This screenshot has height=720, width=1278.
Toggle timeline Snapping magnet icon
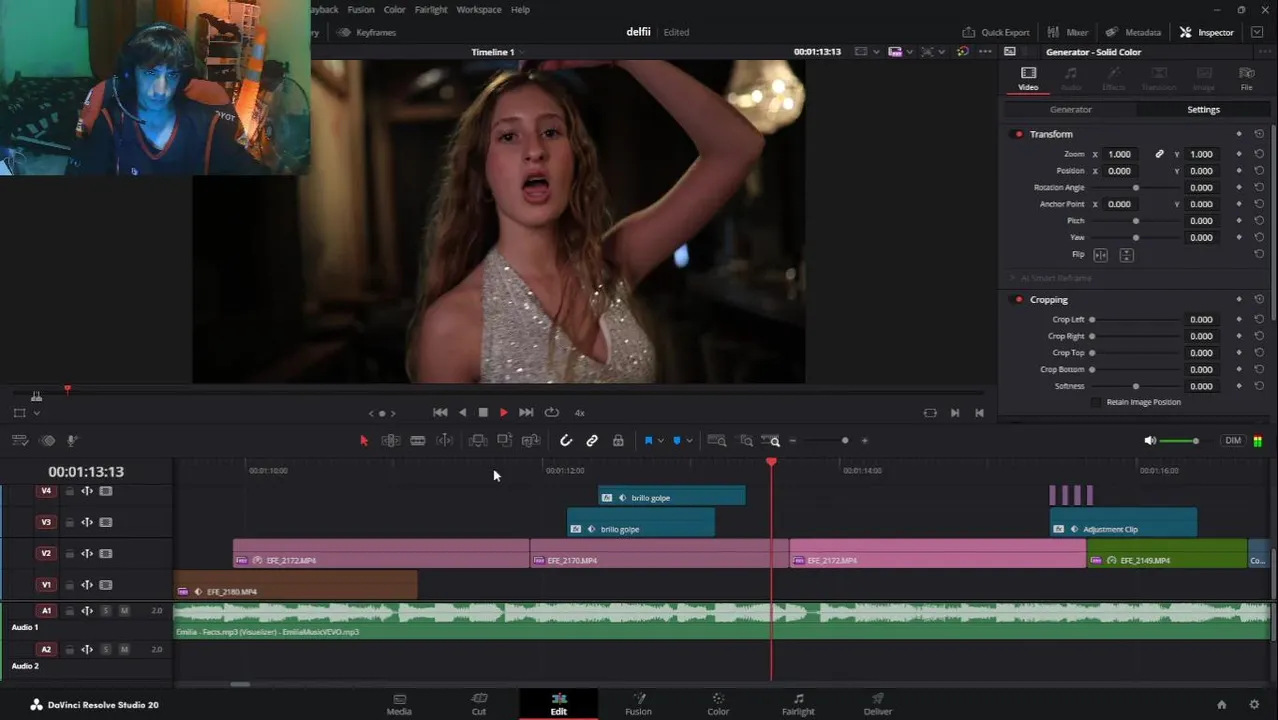566,441
